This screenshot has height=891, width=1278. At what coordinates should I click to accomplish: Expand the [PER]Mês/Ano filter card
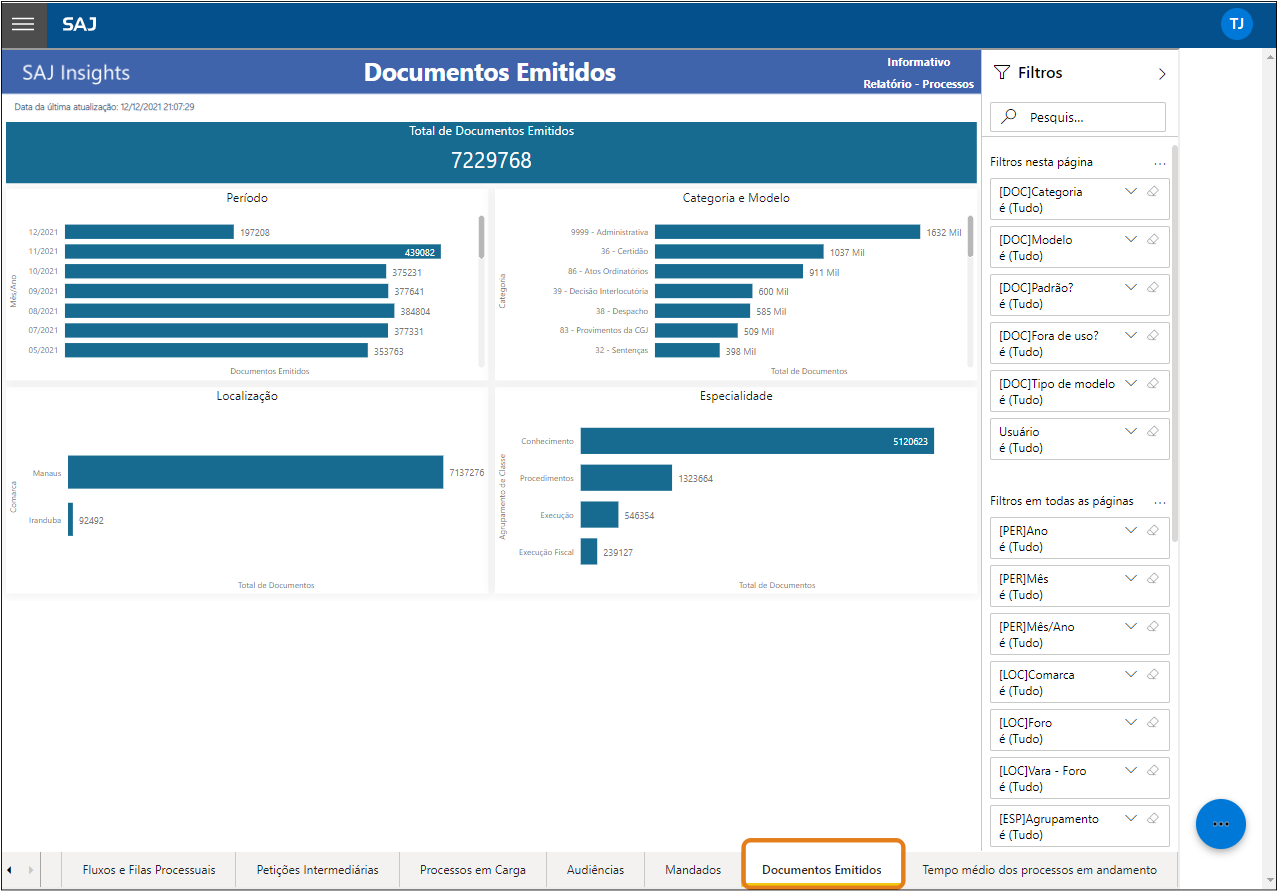click(1131, 626)
